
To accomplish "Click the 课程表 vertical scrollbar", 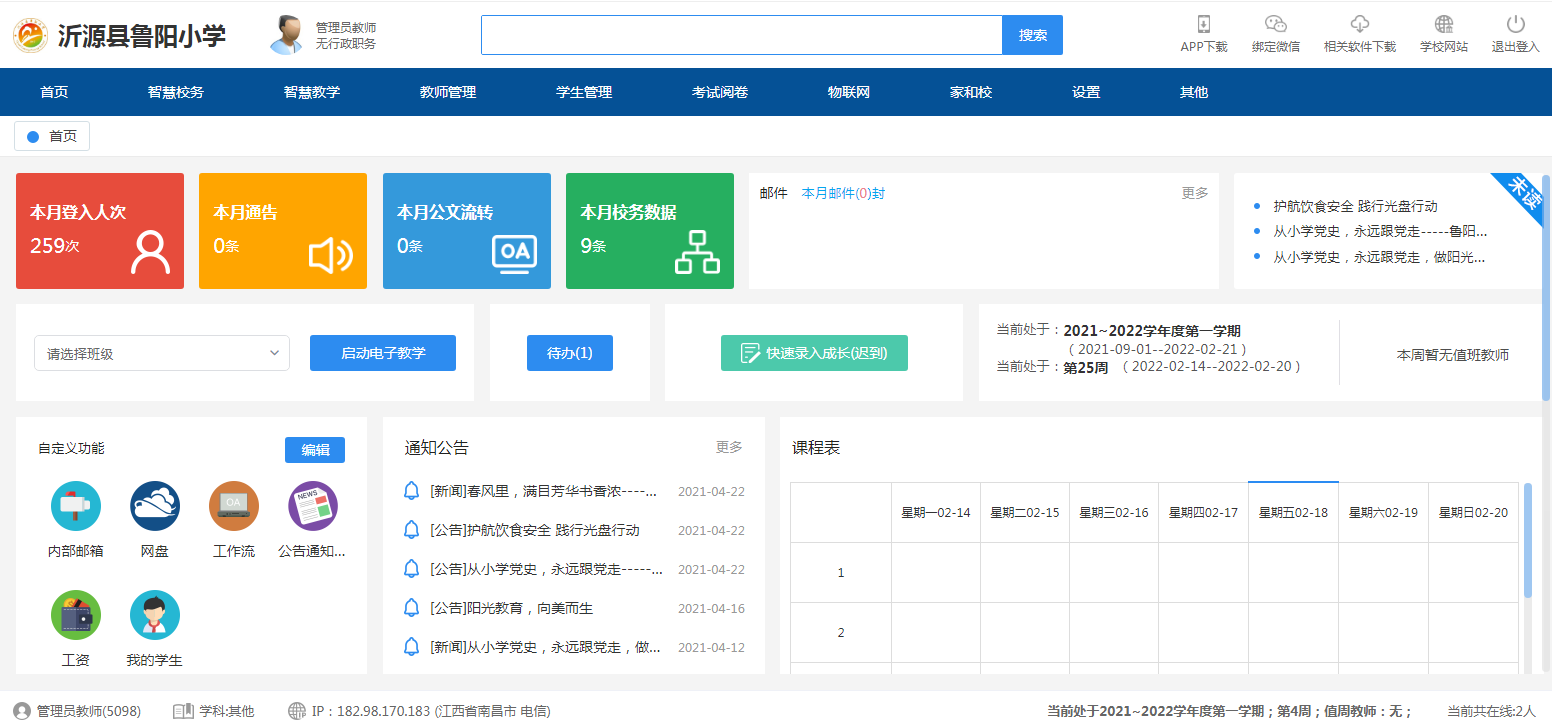I will coord(1527,540).
